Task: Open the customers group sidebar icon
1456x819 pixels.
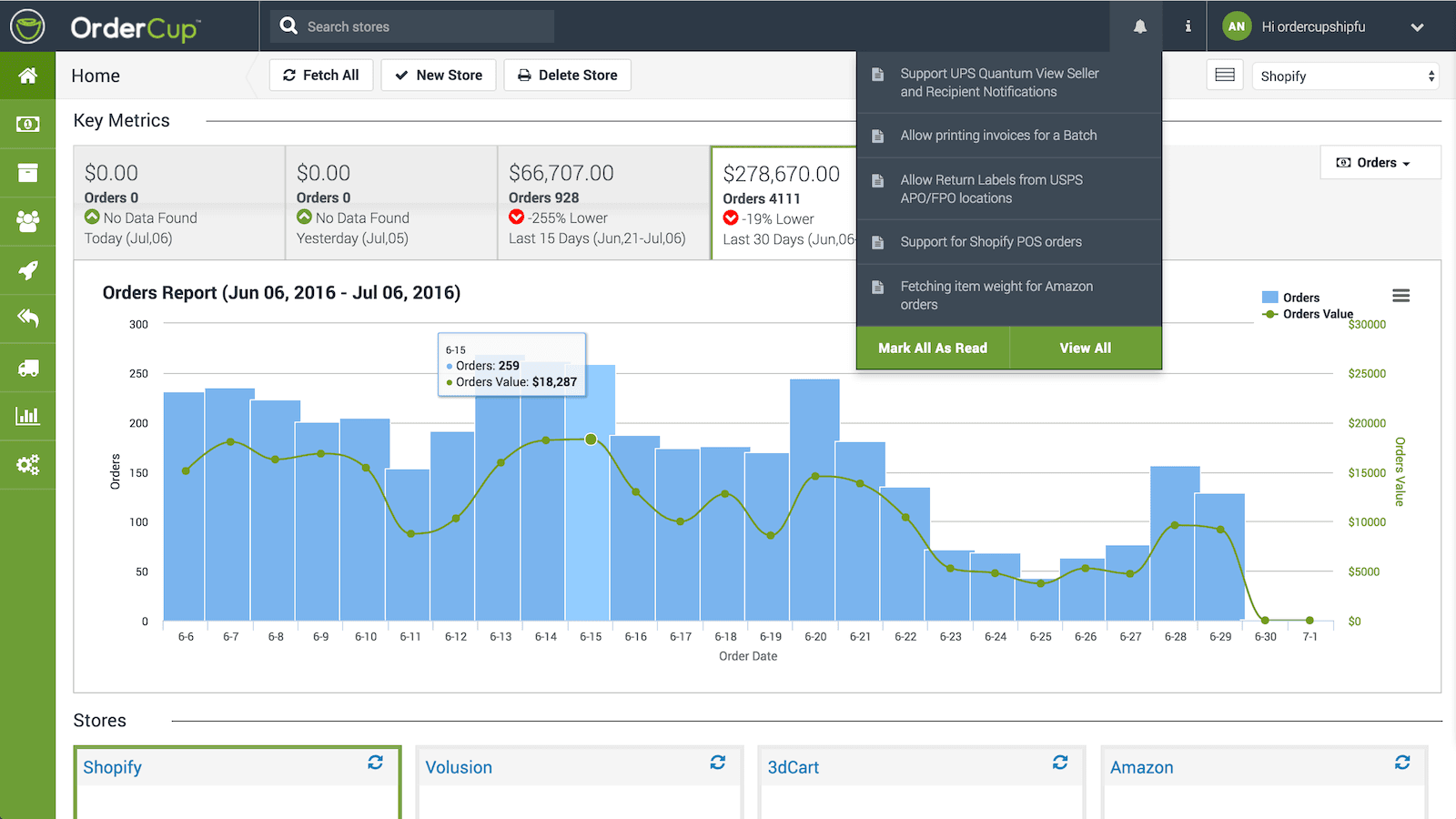Action: [28, 221]
